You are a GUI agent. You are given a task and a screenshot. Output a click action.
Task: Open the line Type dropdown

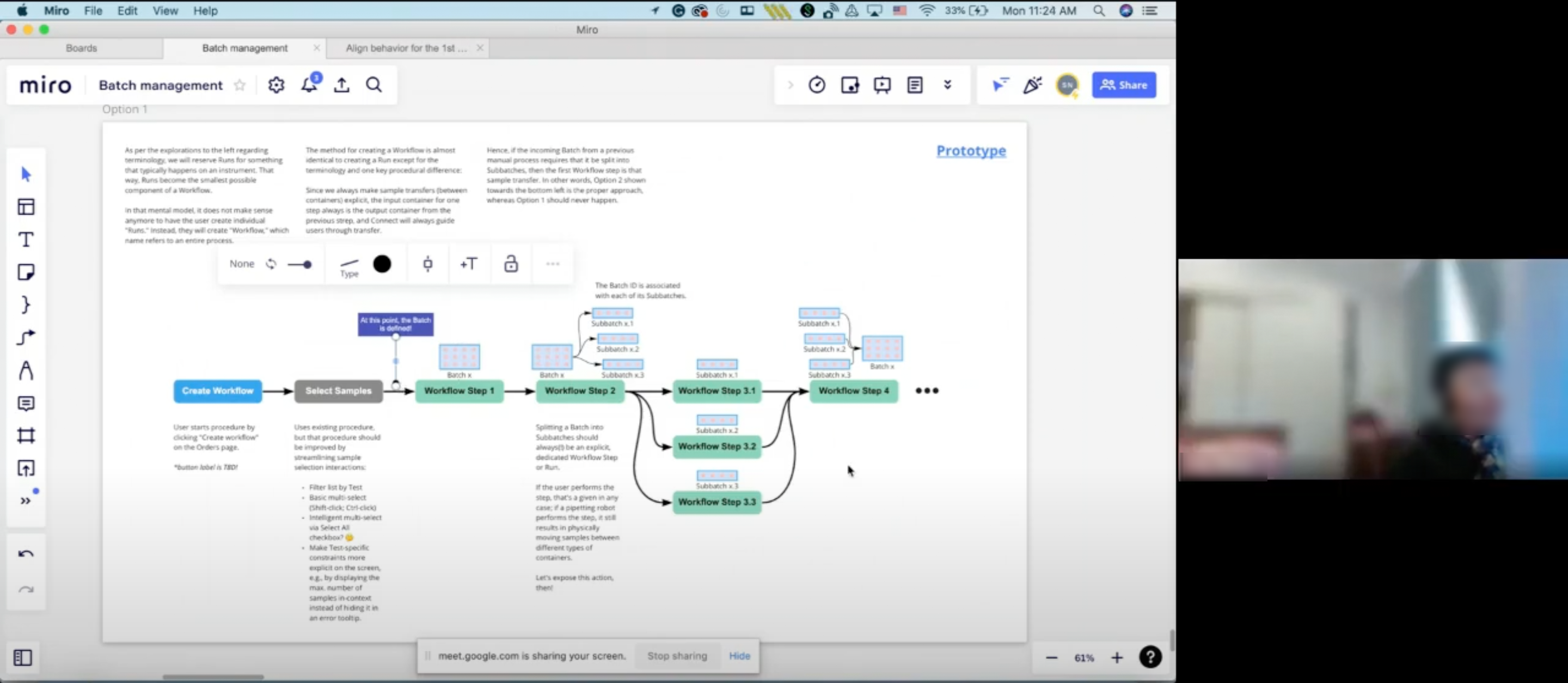(349, 266)
